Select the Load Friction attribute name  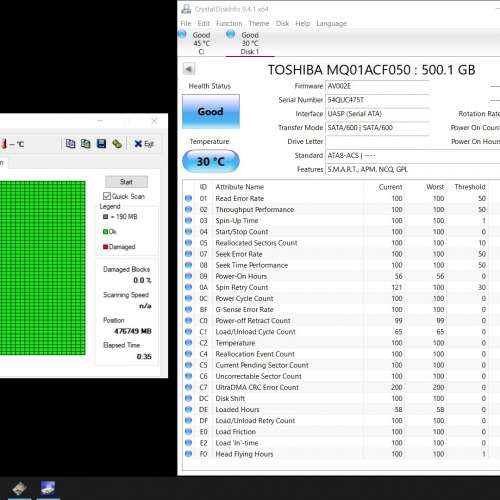point(235,432)
